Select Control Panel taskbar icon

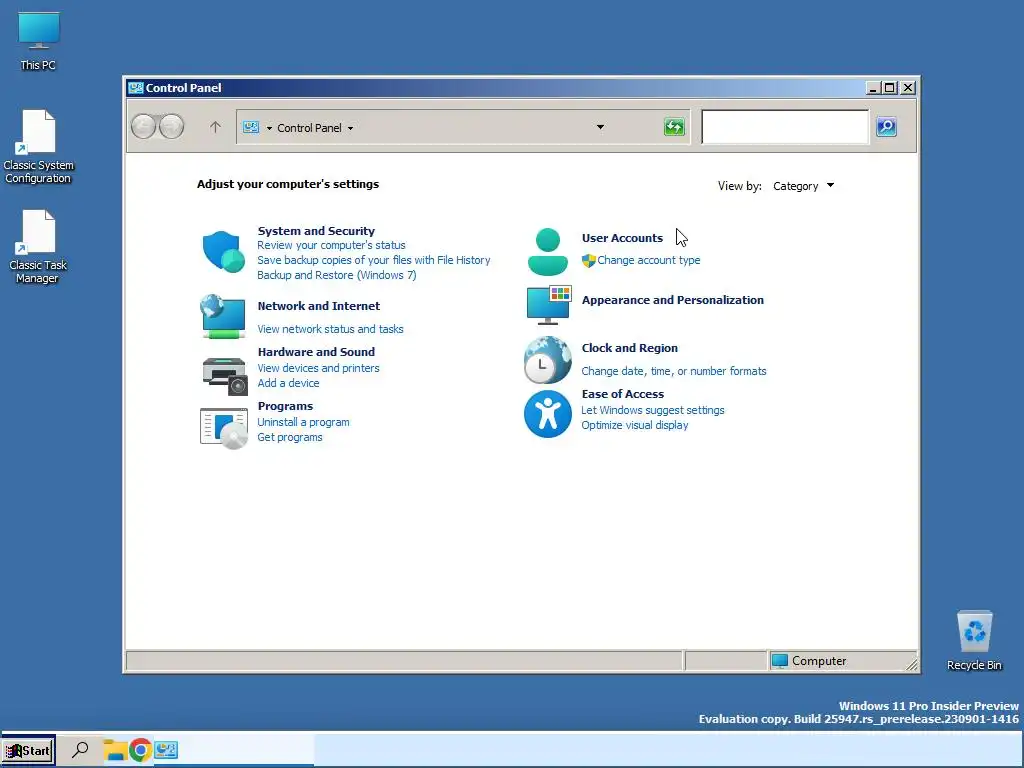pyautogui.click(x=166, y=750)
